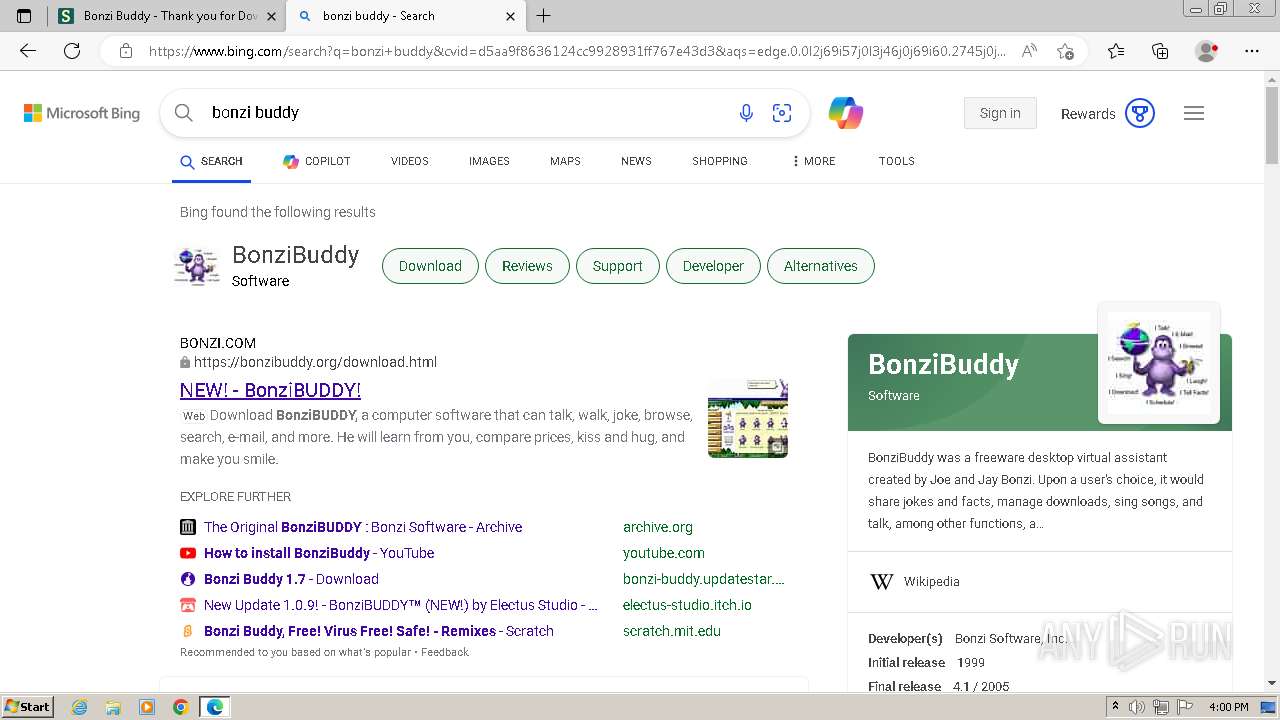
Task: Open Bonzi Buddy 1.7 Download link
Action: pos(291,579)
